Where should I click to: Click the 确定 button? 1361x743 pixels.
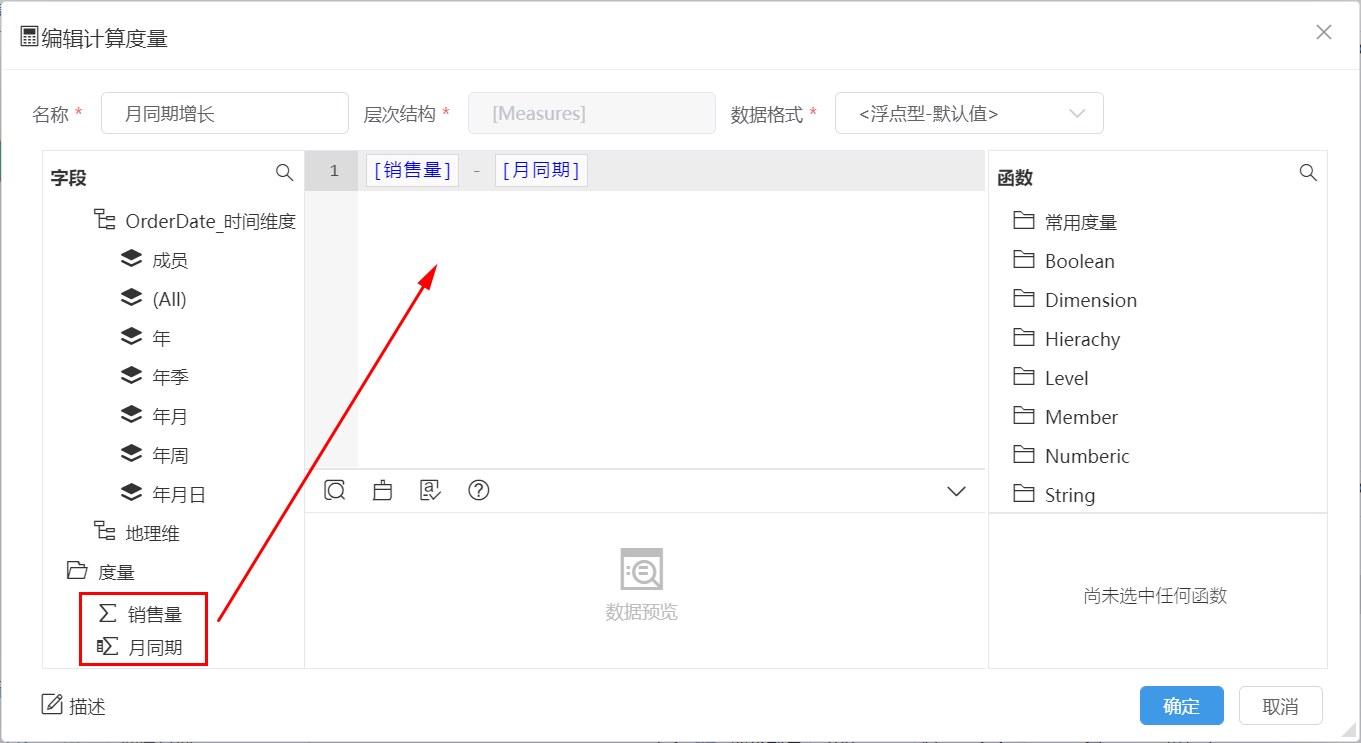(1182, 706)
